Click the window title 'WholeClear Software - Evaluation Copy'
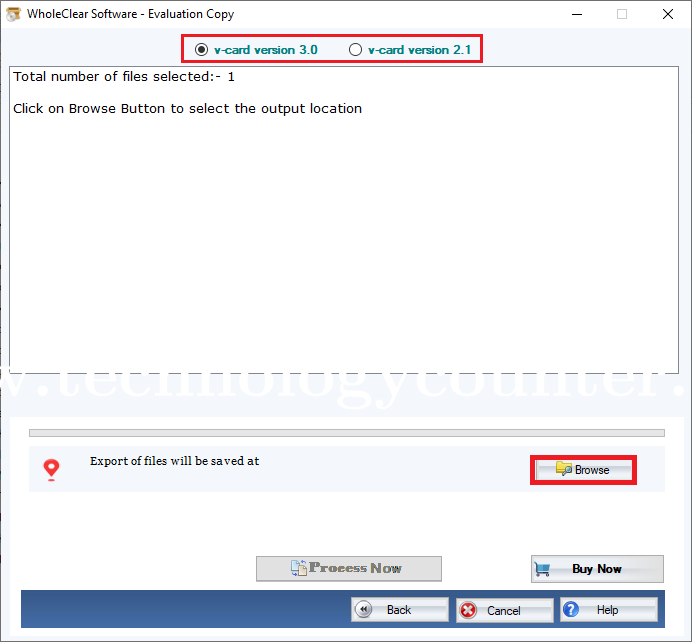Screen dimensions: 692x642 pyautogui.click(x=130, y=14)
